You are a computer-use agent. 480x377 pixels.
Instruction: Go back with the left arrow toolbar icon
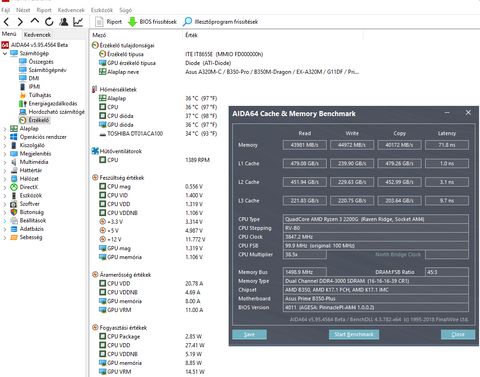pyautogui.click(x=7, y=22)
